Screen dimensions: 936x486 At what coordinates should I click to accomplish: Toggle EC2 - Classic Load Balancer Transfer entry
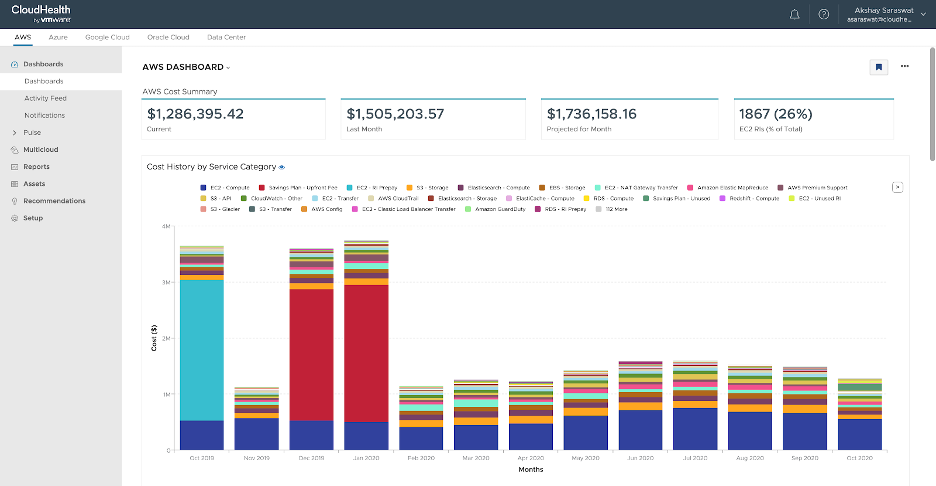click(x=404, y=210)
